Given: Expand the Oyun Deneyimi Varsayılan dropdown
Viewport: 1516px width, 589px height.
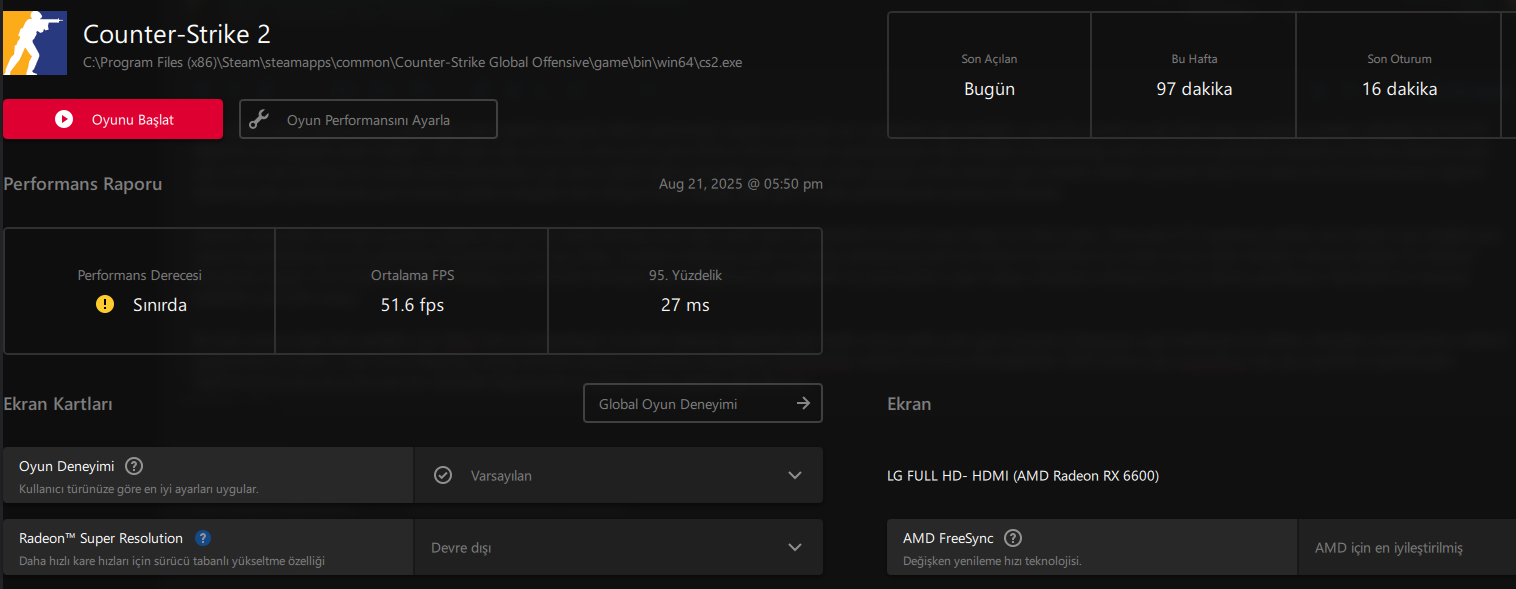Looking at the screenshot, I should [x=618, y=475].
